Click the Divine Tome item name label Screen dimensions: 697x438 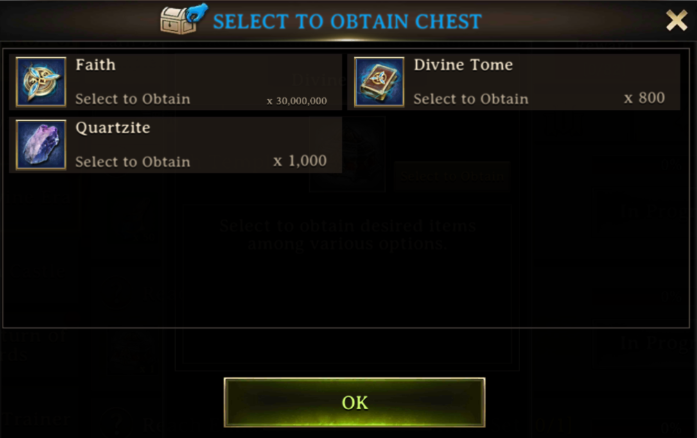pos(463,65)
